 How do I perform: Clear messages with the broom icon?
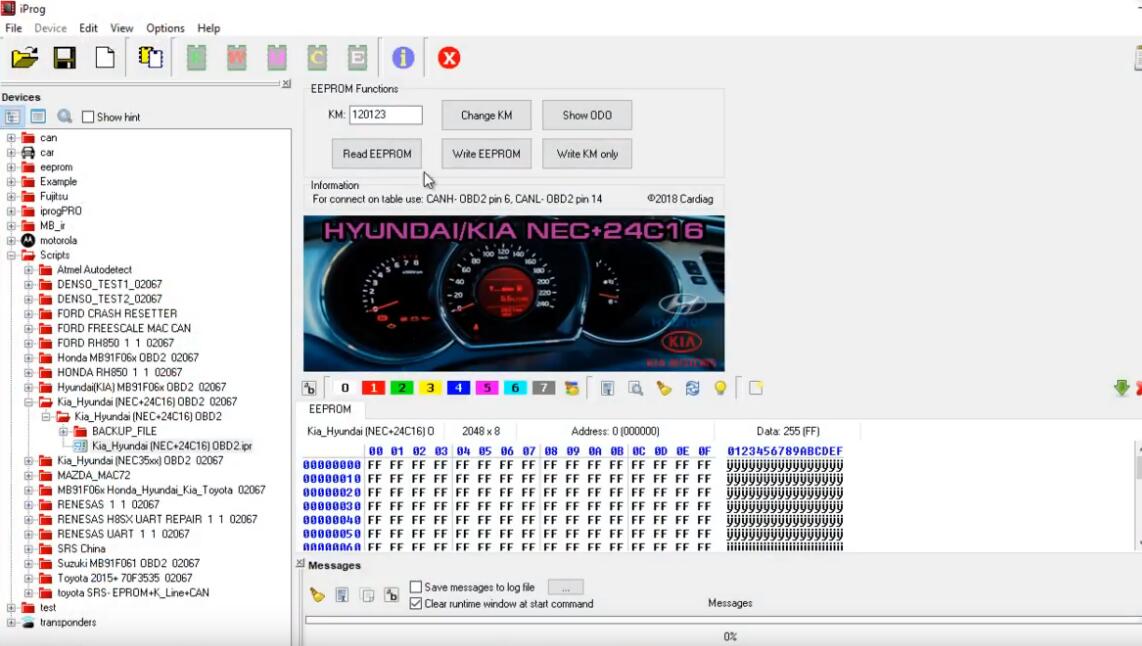317,595
